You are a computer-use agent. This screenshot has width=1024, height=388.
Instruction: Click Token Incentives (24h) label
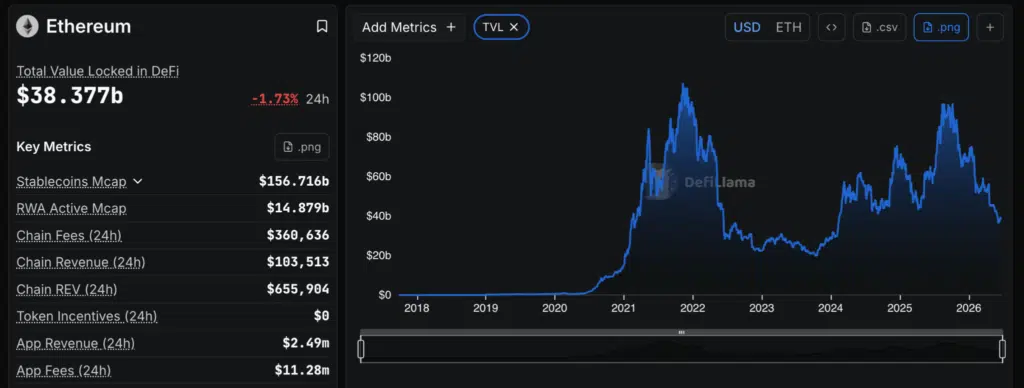(x=86, y=316)
